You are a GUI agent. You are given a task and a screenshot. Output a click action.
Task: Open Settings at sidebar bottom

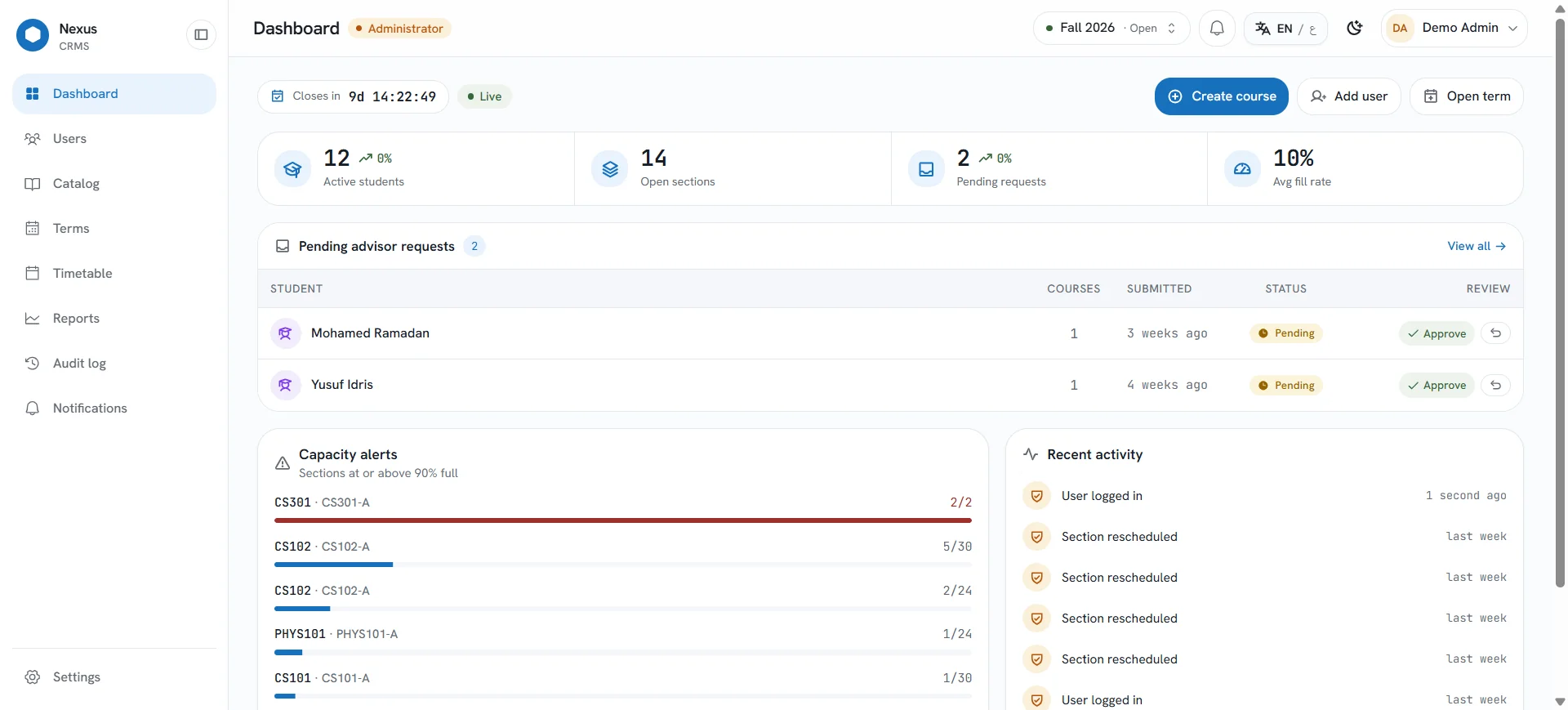[114, 677]
